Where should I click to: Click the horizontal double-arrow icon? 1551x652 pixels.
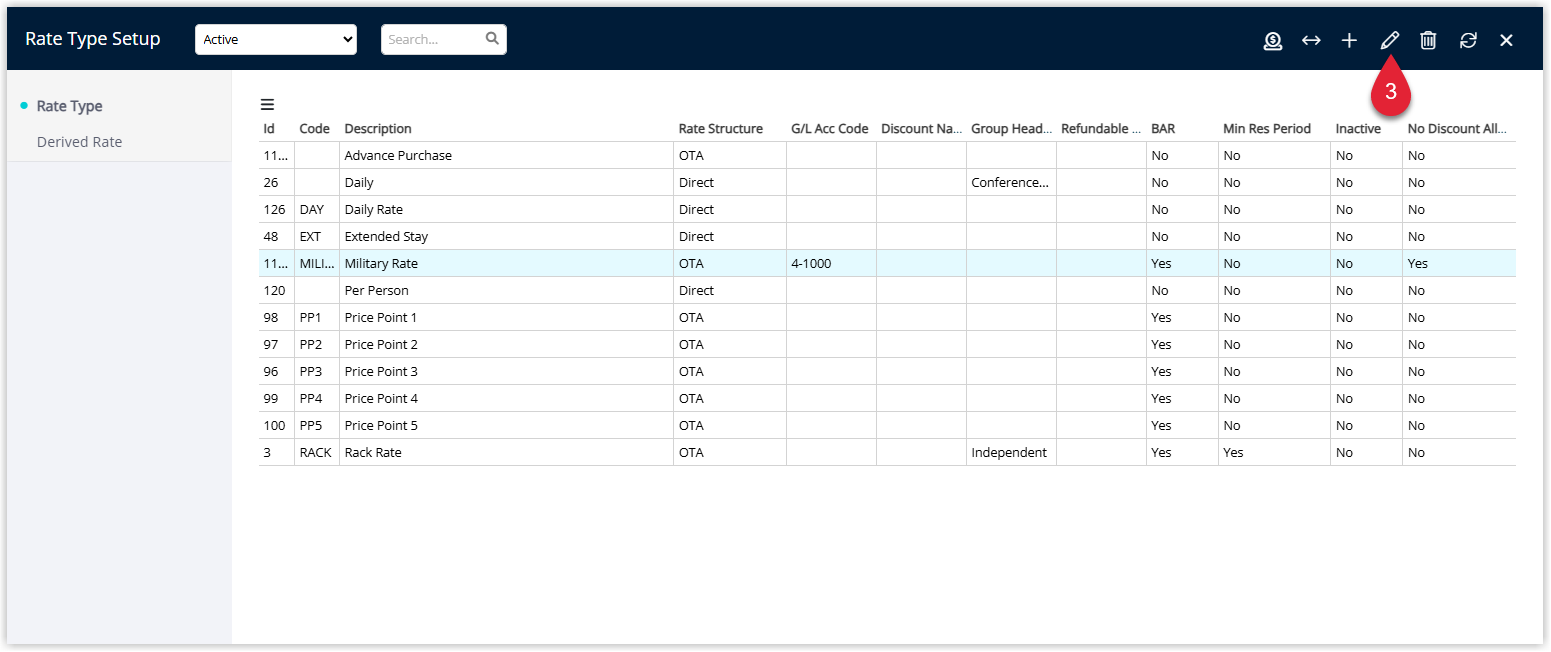click(x=1311, y=40)
